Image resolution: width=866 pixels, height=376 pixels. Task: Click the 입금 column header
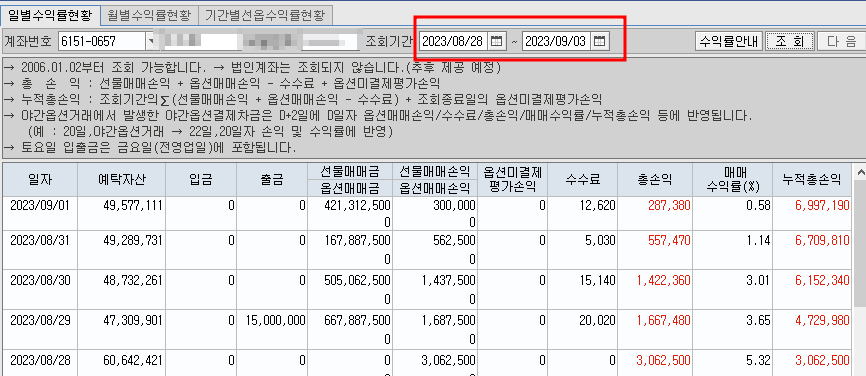pyautogui.click(x=200, y=179)
